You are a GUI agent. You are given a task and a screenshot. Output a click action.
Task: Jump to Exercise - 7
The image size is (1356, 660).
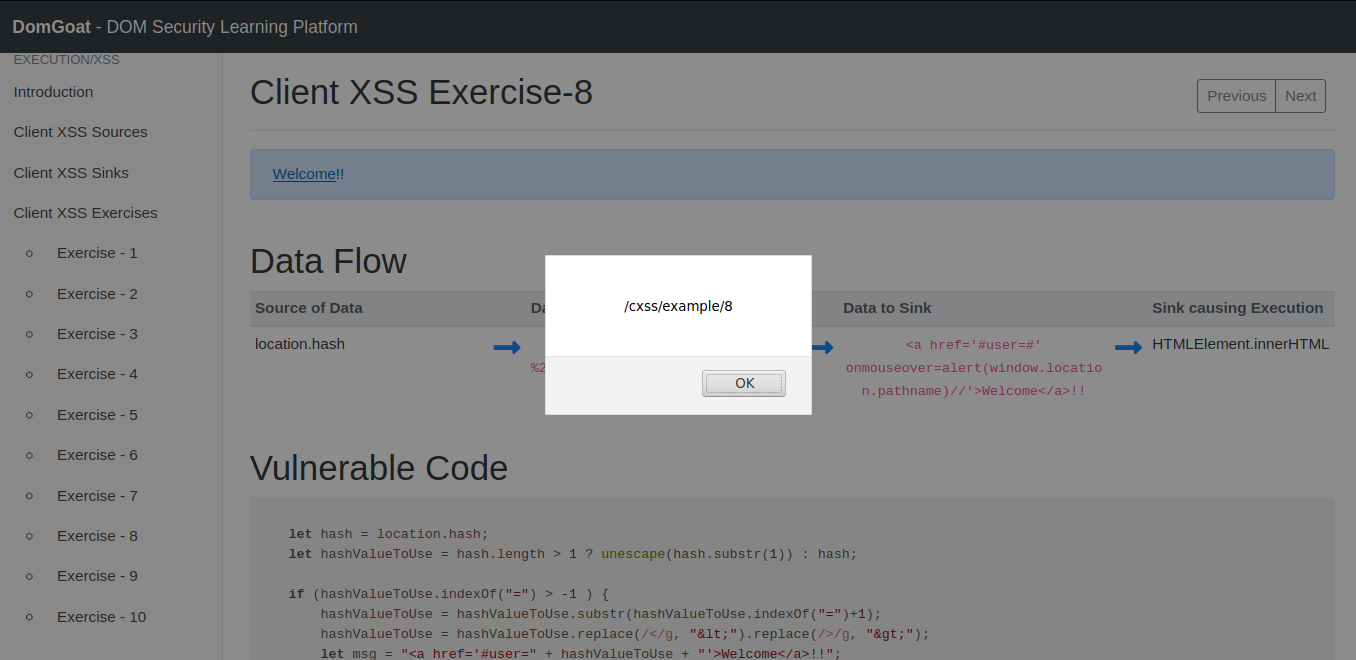(x=97, y=496)
